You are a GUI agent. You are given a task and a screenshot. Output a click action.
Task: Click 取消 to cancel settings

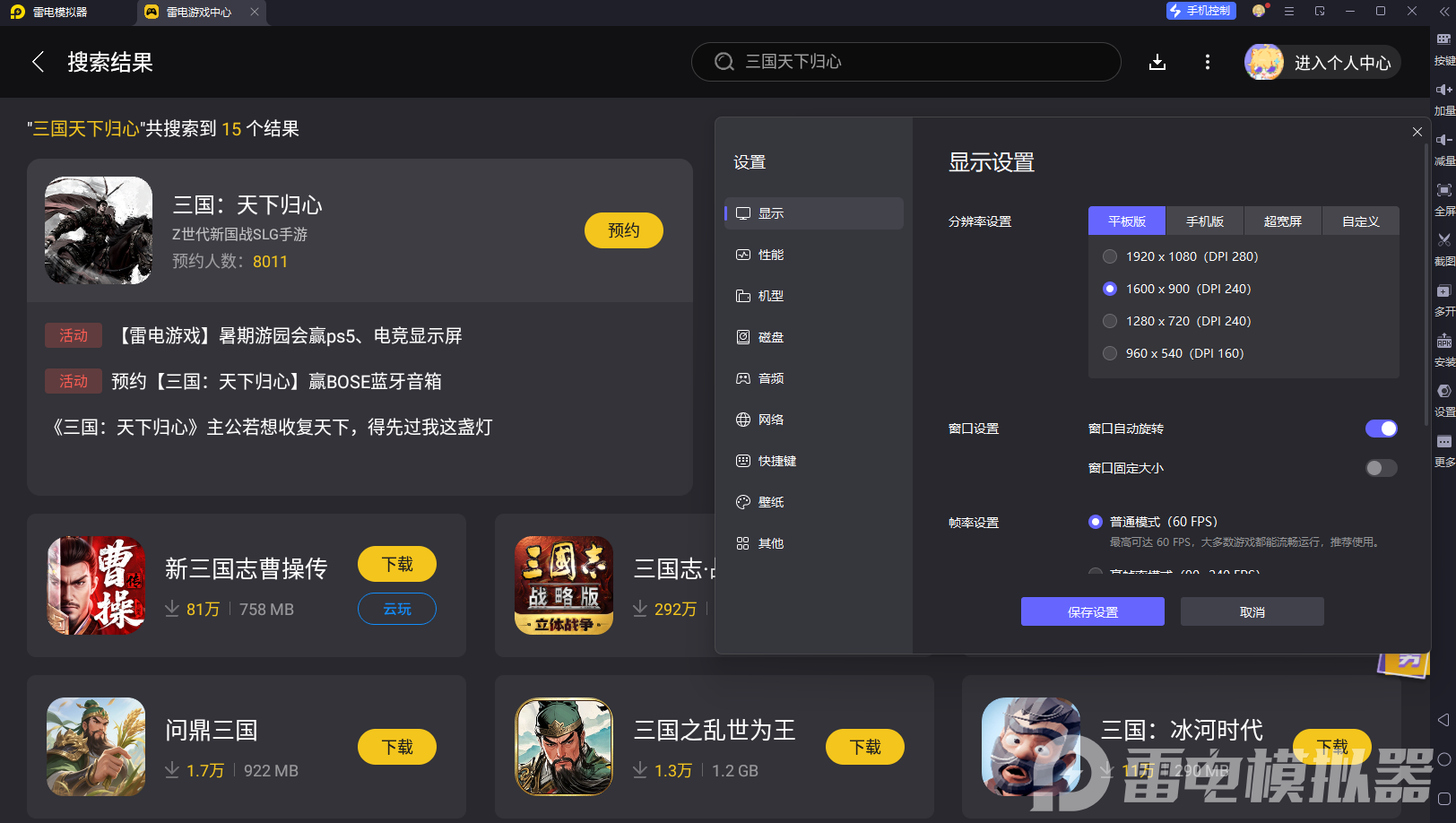coord(1252,611)
